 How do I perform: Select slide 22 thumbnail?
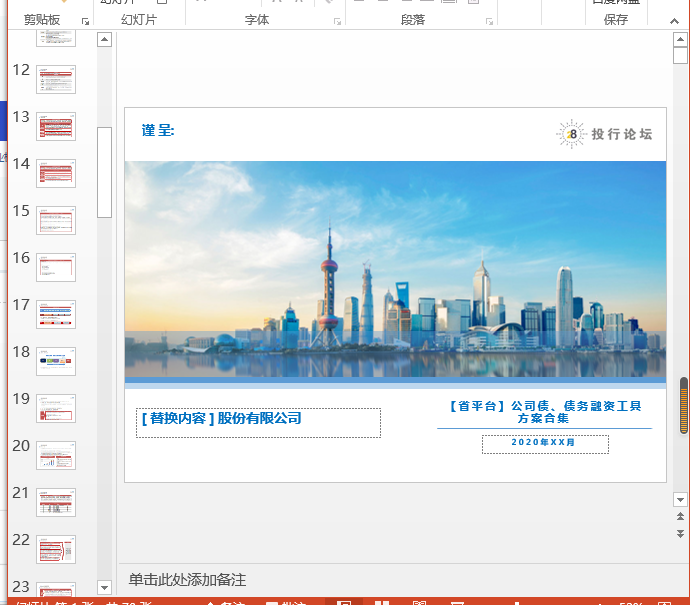(x=56, y=549)
